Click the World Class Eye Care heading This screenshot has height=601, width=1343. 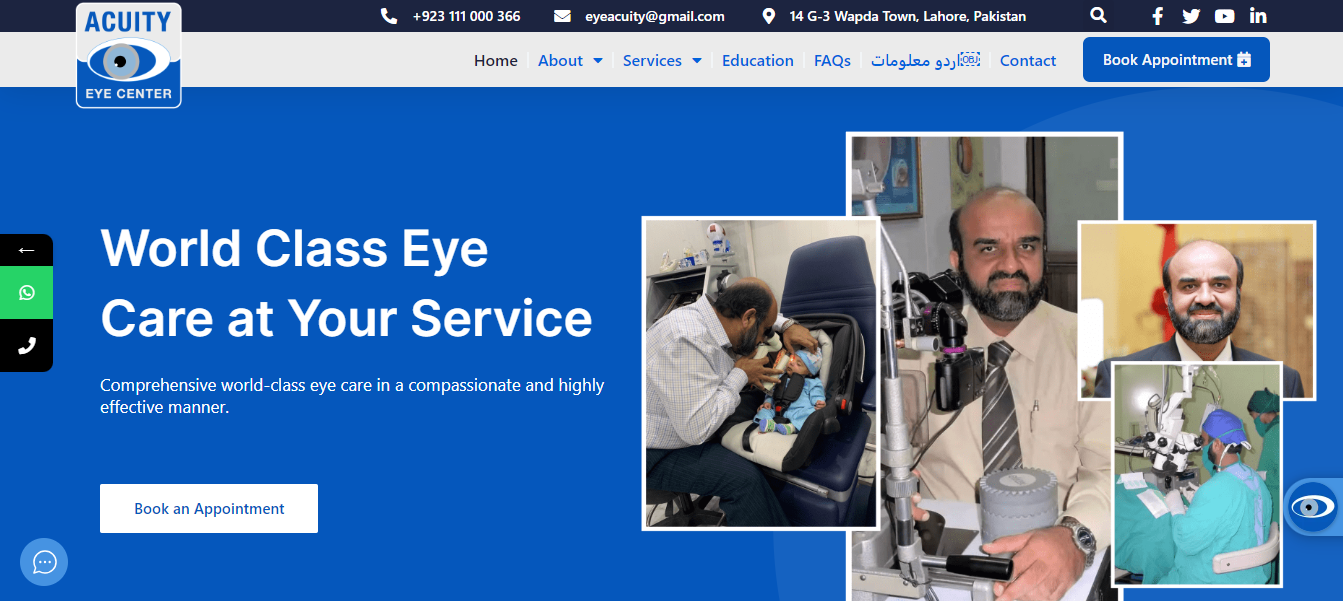[347, 283]
